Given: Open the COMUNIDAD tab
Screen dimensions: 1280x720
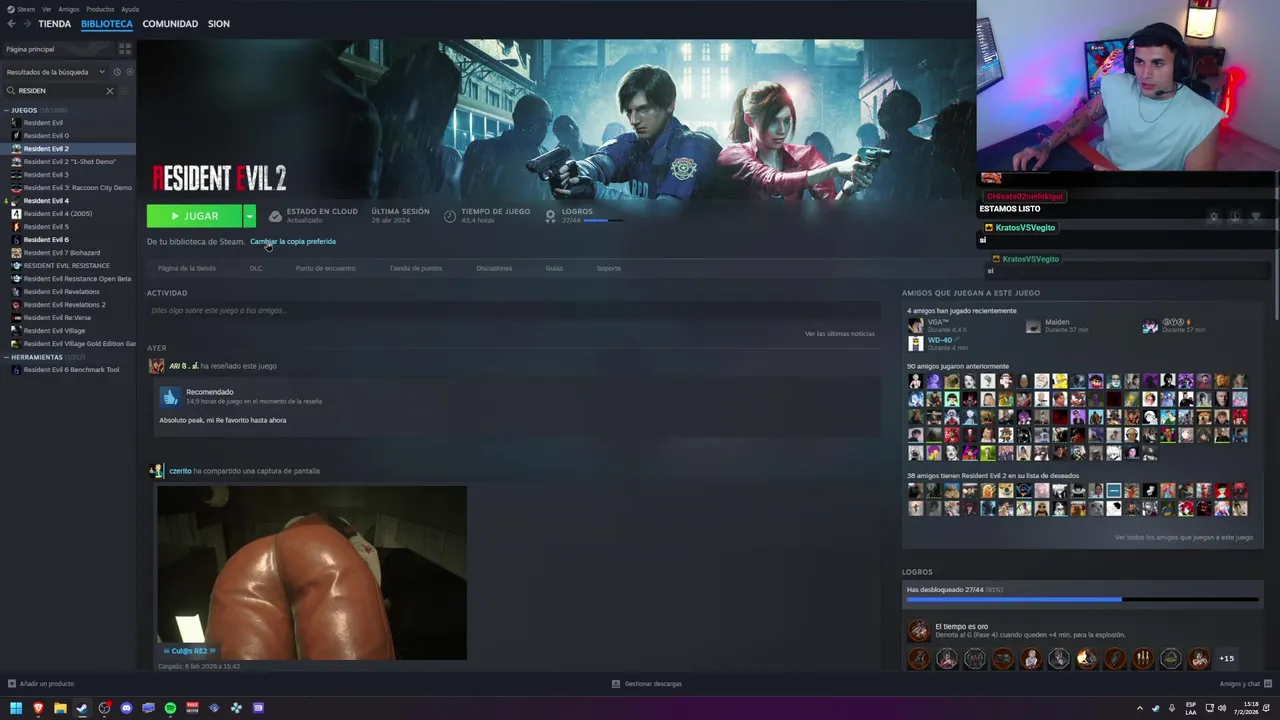Looking at the screenshot, I should pos(170,24).
